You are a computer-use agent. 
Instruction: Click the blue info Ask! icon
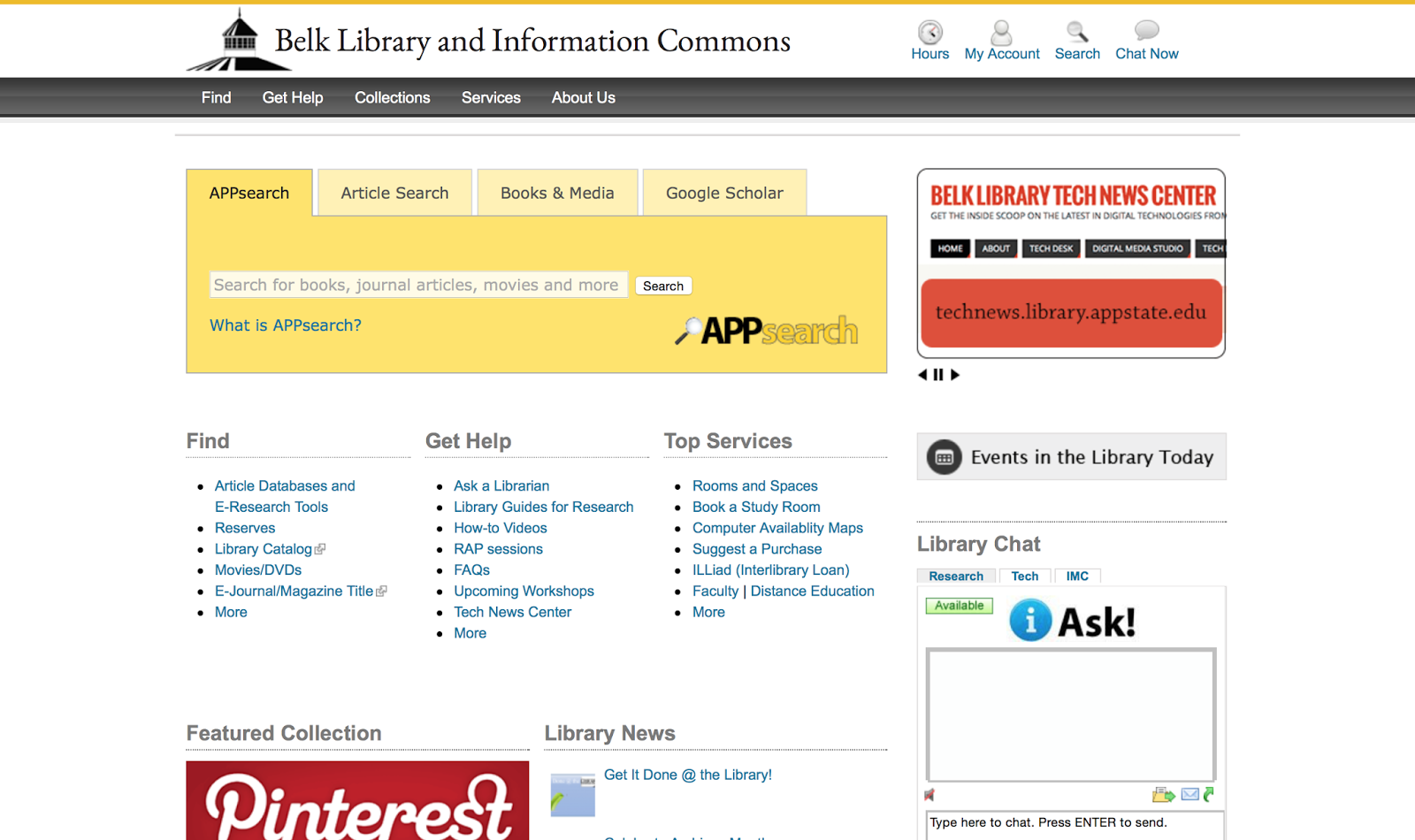pos(1030,620)
